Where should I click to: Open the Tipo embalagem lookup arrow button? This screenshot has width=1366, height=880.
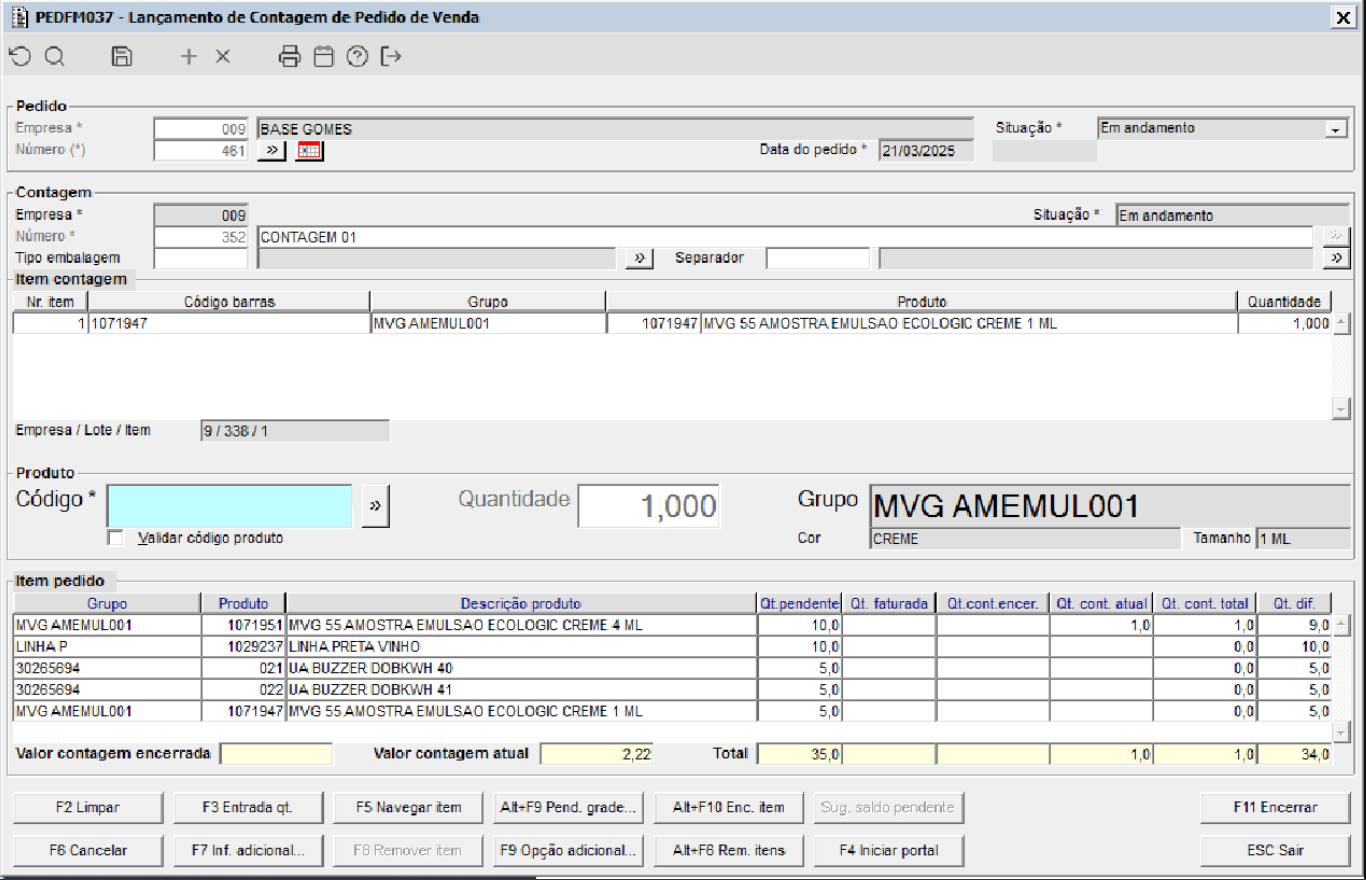tap(637, 258)
